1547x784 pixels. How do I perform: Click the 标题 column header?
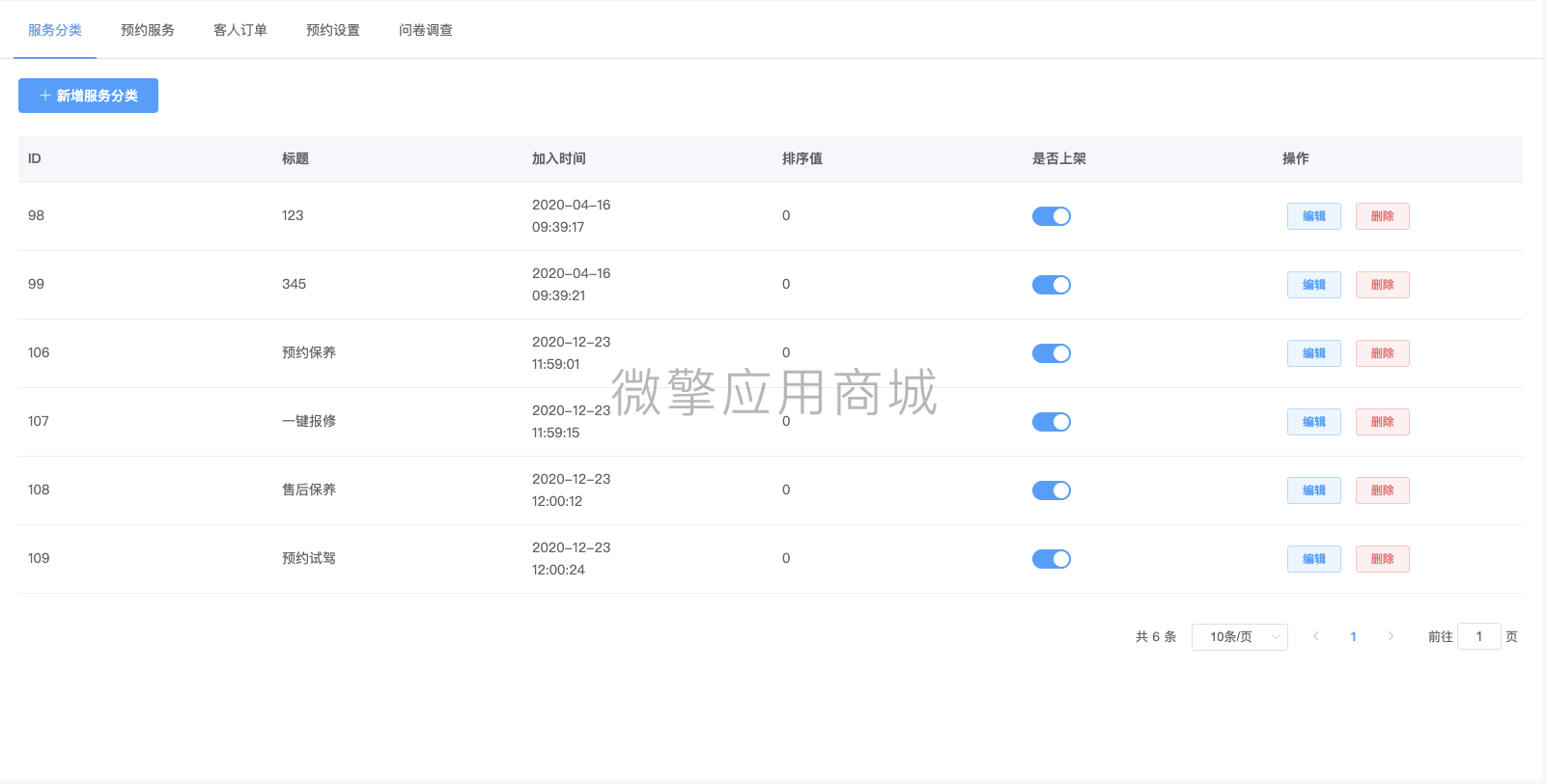click(295, 158)
